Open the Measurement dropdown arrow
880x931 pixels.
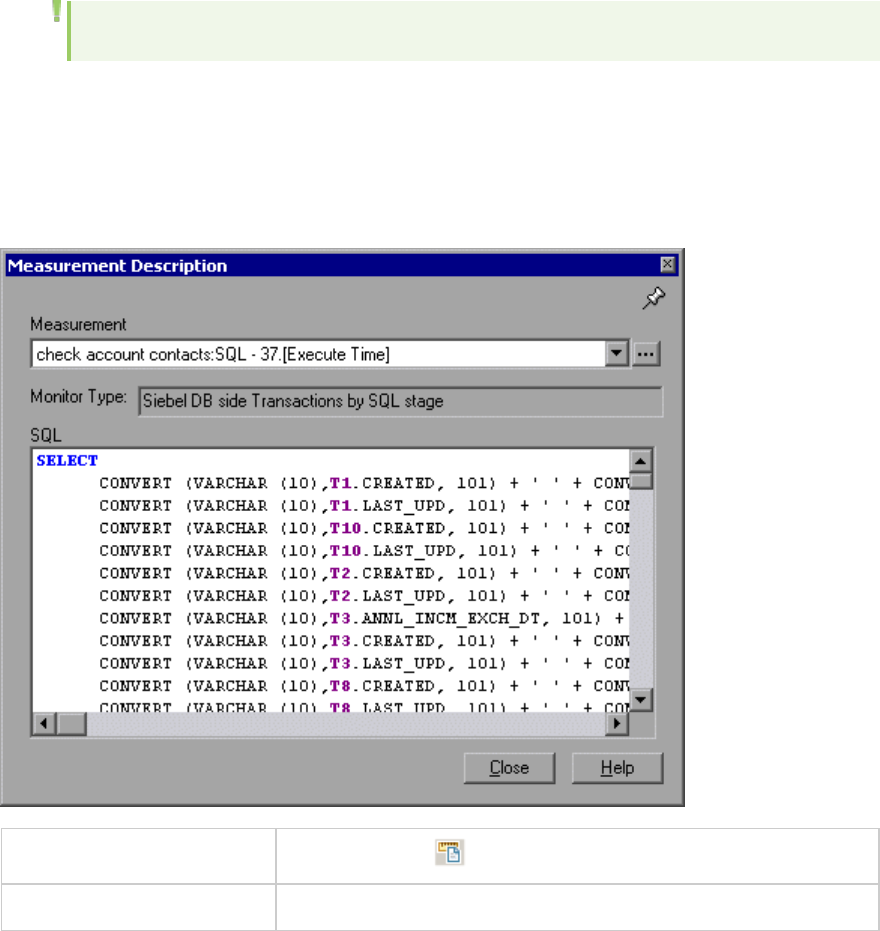[x=616, y=354]
